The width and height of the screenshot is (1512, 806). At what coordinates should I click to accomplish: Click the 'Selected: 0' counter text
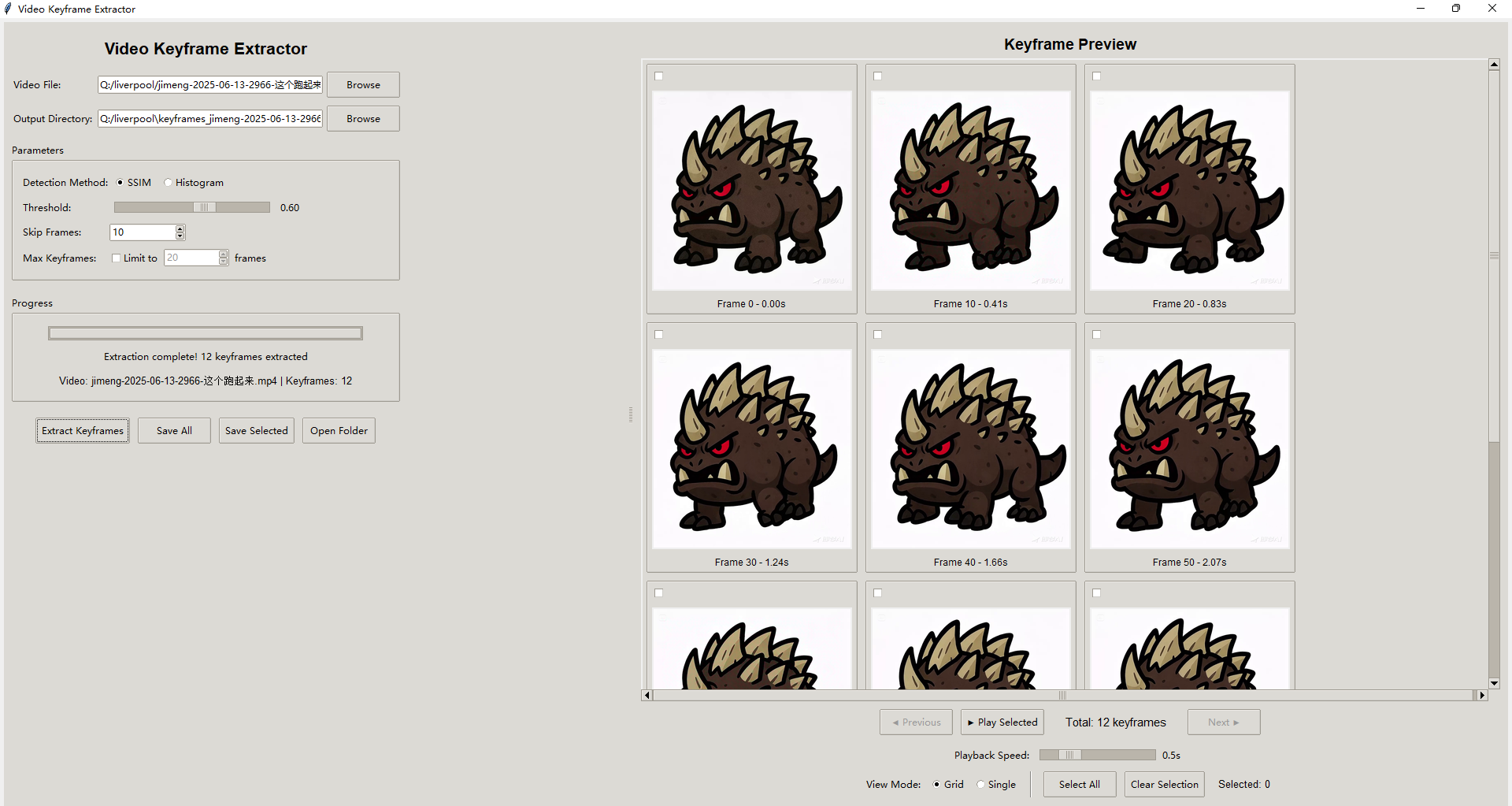pyautogui.click(x=1244, y=785)
